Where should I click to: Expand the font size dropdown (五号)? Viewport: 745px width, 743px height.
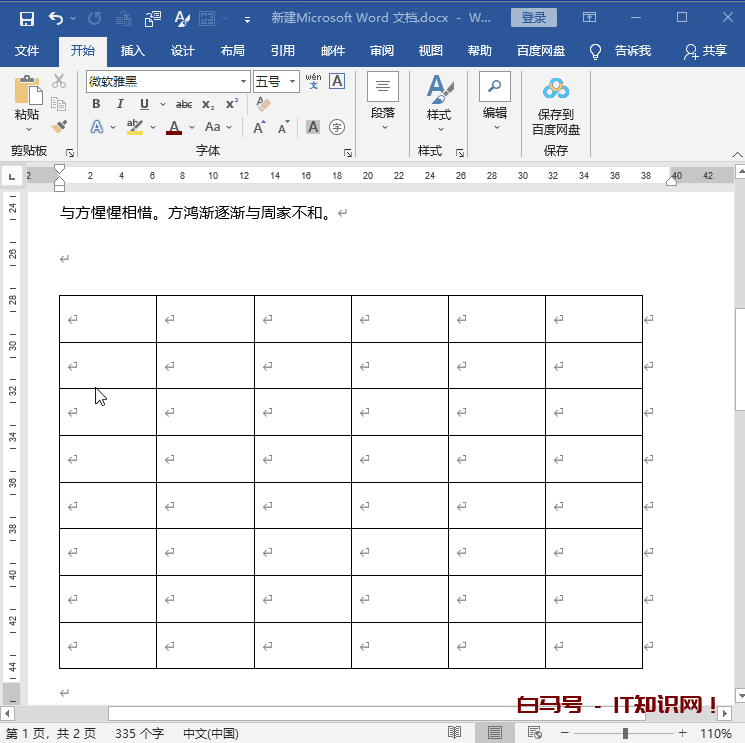pos(293,82)
